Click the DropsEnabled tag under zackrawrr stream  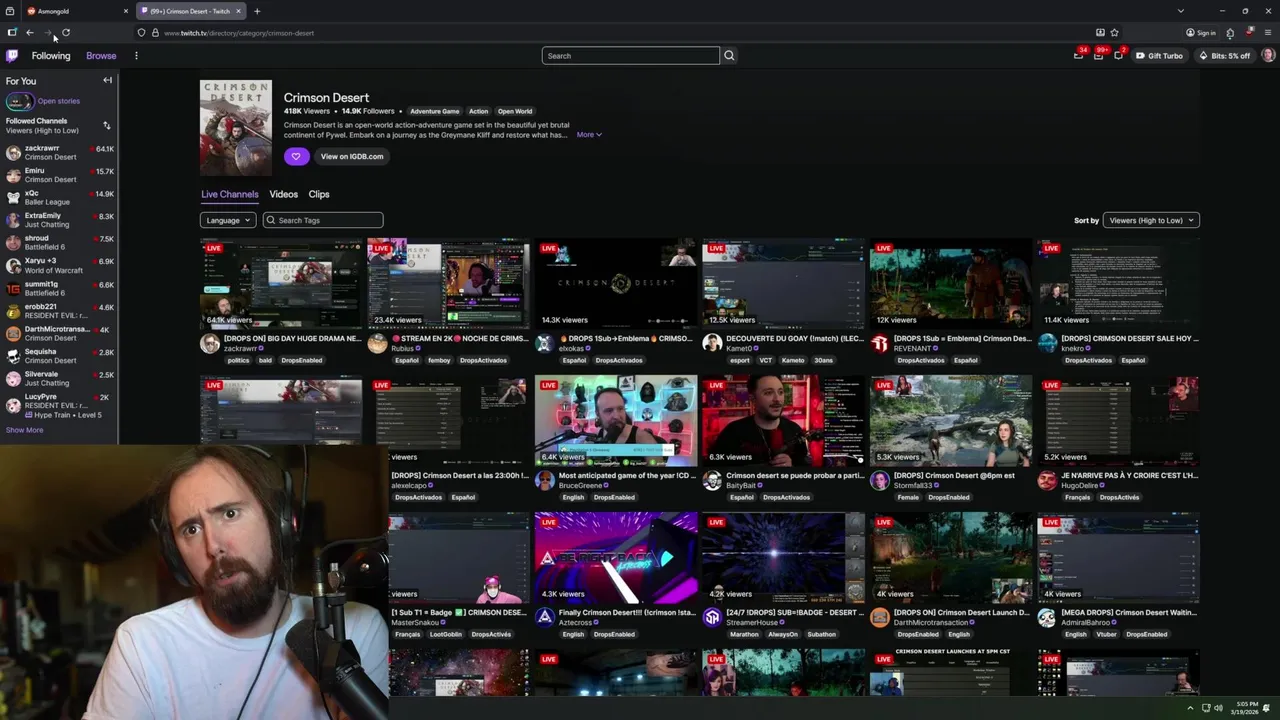301,360
